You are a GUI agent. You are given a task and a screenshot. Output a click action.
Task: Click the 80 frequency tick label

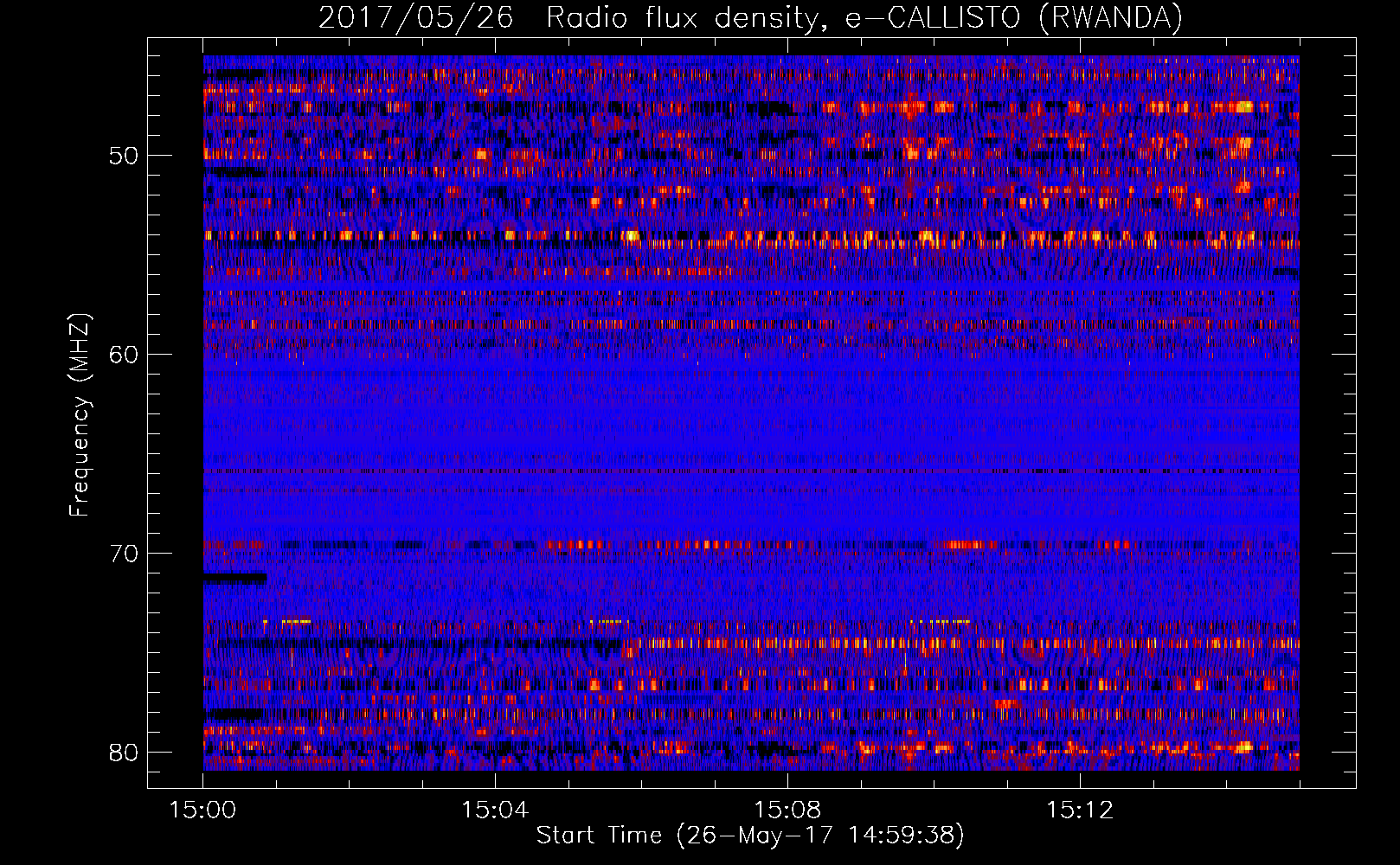coord(124,753)
